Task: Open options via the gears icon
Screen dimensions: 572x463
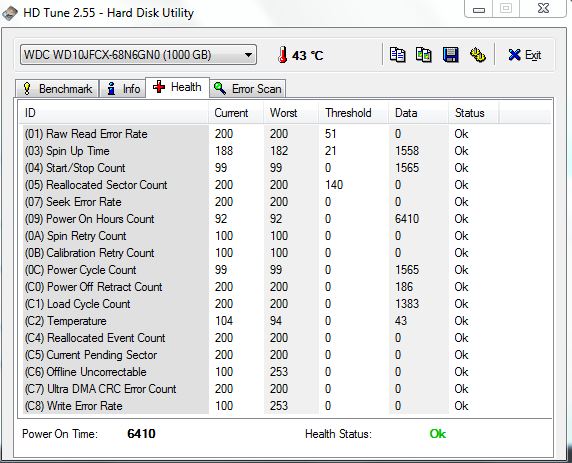Action: 477,55
